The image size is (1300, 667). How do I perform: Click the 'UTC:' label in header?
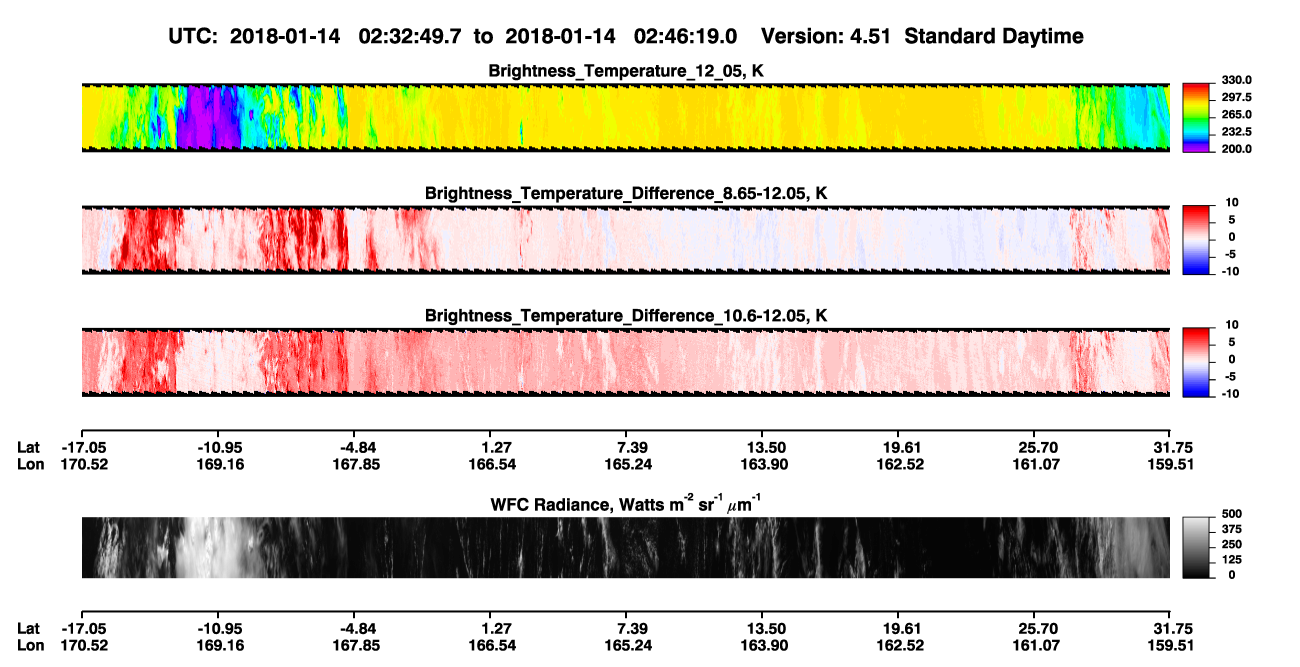tap(195, 36)
